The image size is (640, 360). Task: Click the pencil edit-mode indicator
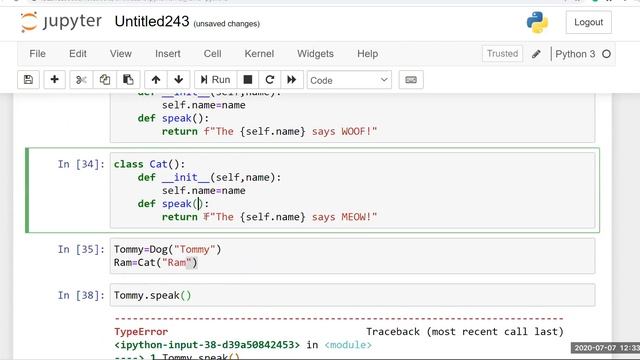tap(536, 54)
